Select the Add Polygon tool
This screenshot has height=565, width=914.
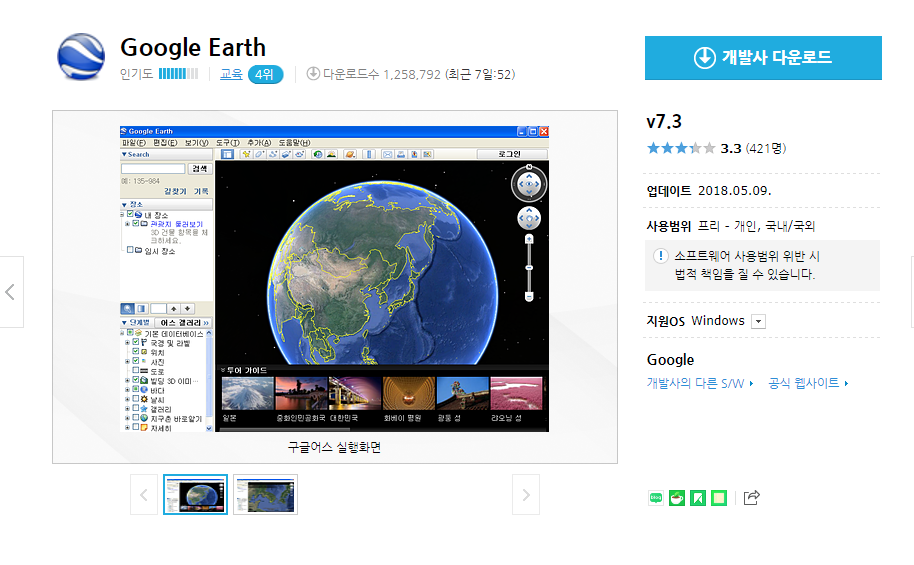(259, 154)
